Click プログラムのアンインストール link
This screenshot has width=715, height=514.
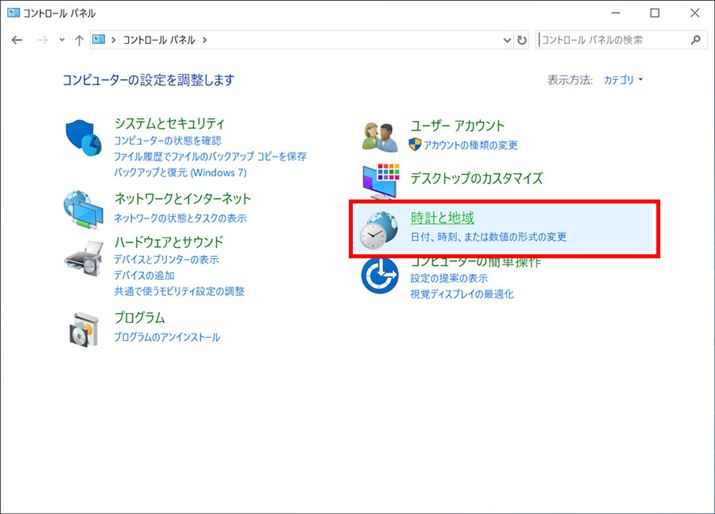point(167,337)
